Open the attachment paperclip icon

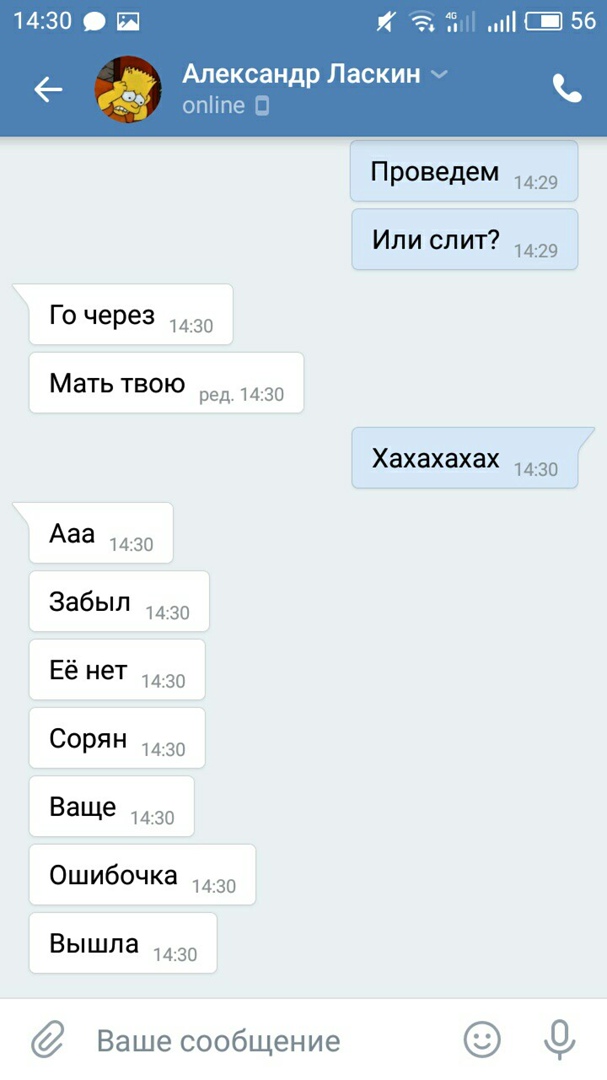tap(48, 1040)
